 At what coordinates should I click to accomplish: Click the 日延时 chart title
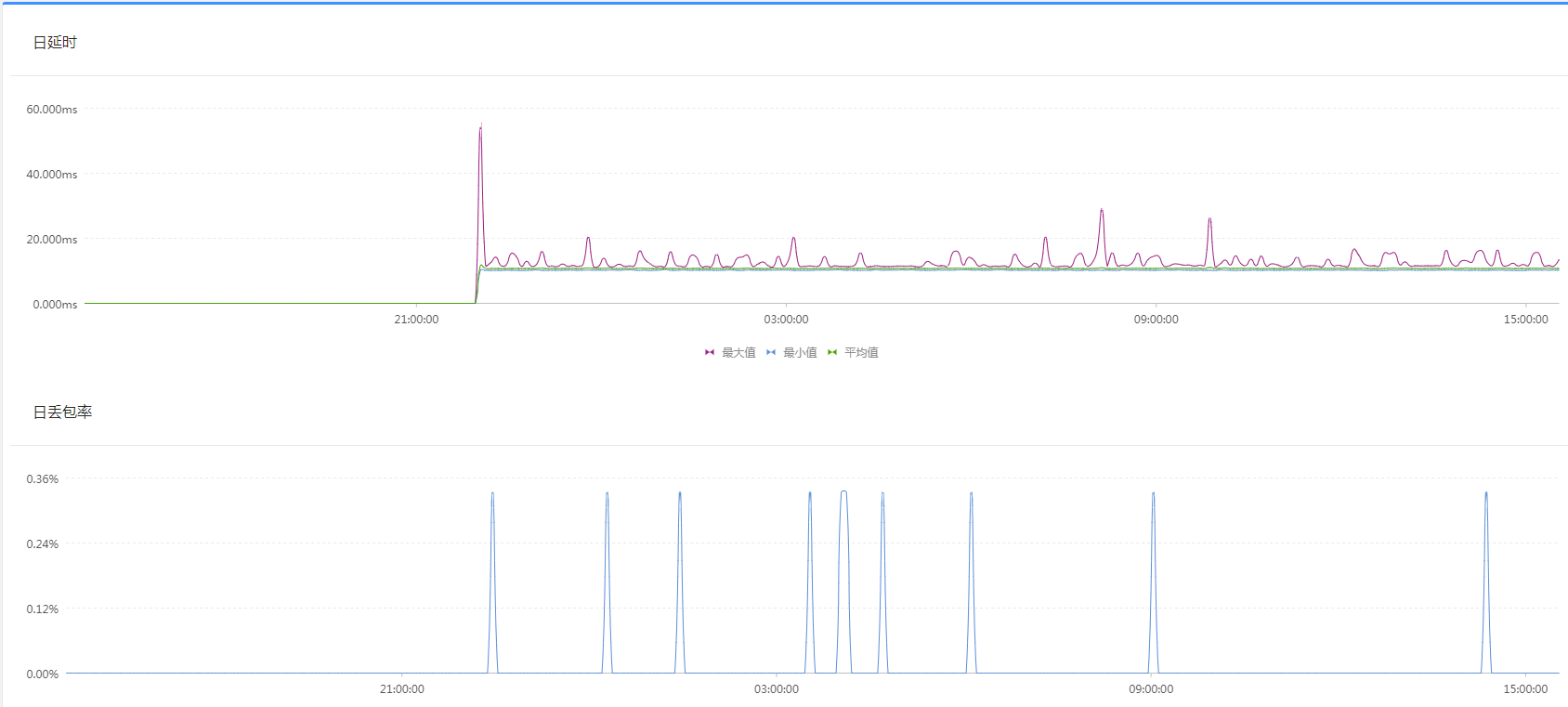click(55, 42)
